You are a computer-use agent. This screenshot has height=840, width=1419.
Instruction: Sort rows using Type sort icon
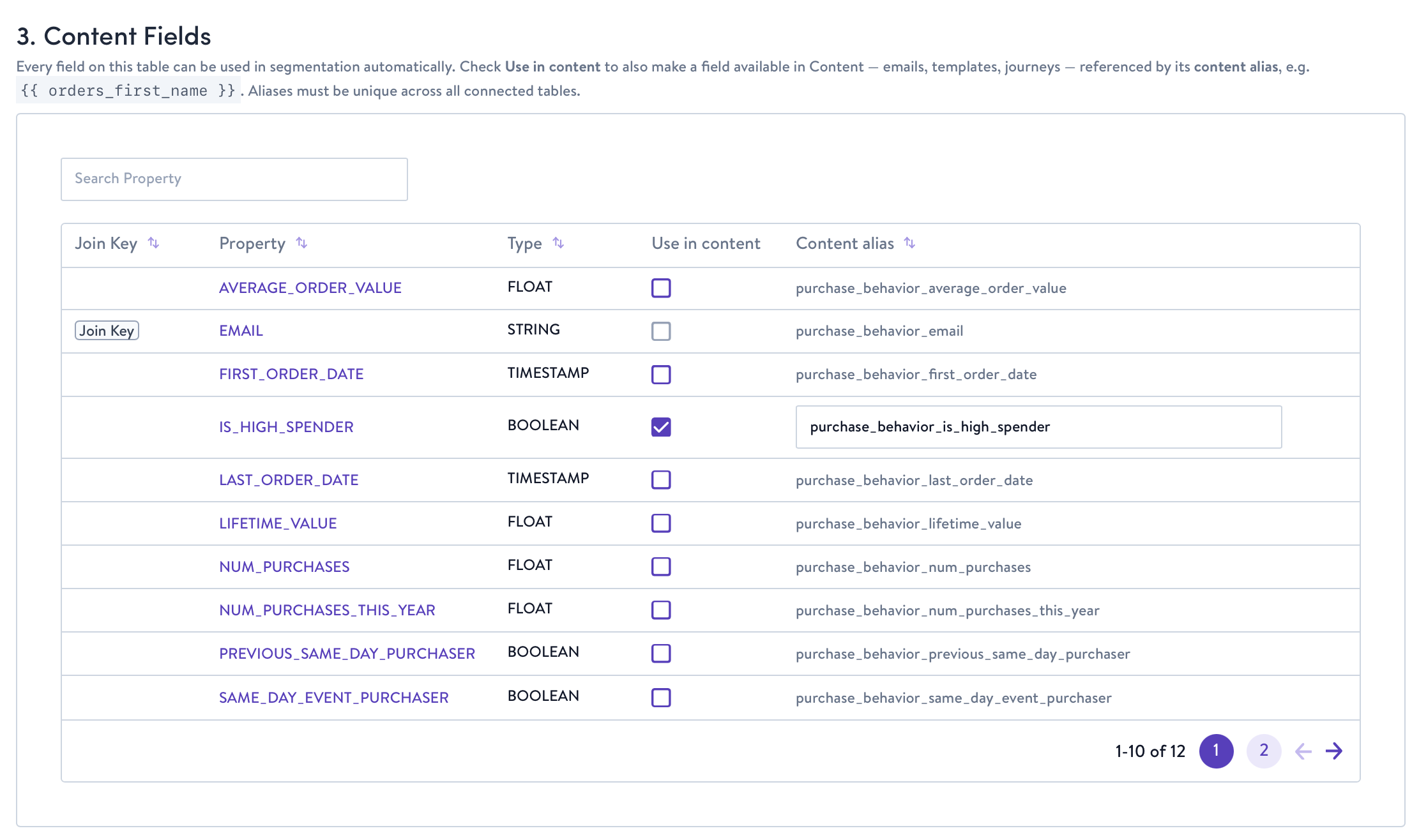[558, 243]
